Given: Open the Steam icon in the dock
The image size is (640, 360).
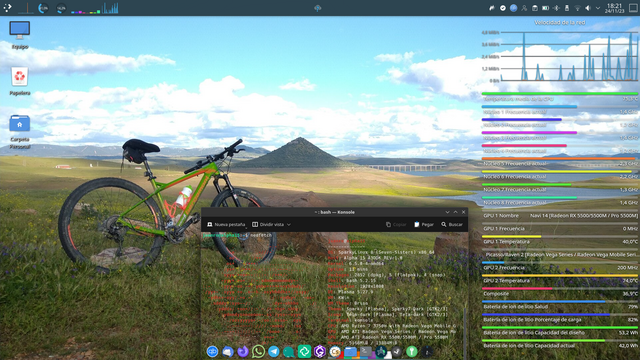Looking at the screenshot, I should pyautogui.click(x=396, y=351).
